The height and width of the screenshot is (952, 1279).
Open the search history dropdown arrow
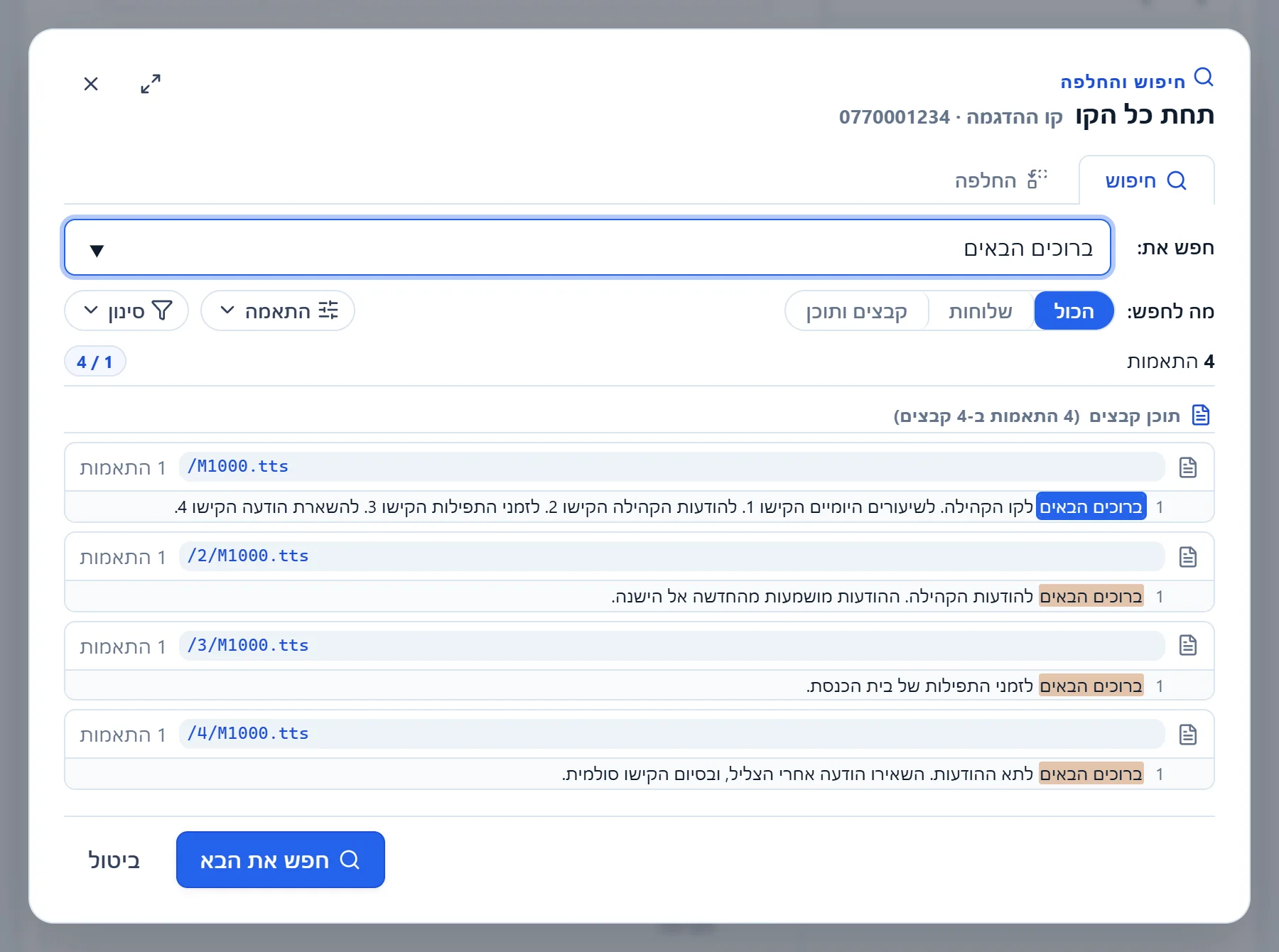click(97, 250)
